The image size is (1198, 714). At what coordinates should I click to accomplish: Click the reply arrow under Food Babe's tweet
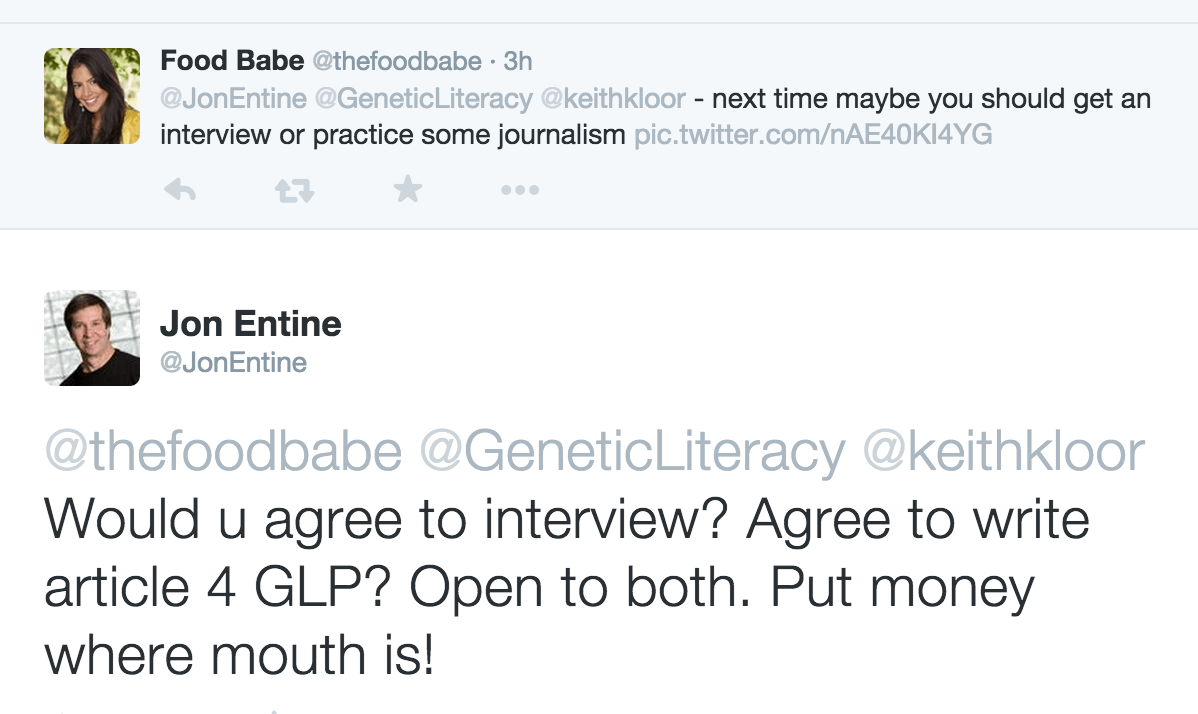pyautogui.click(x=180, y=189)
